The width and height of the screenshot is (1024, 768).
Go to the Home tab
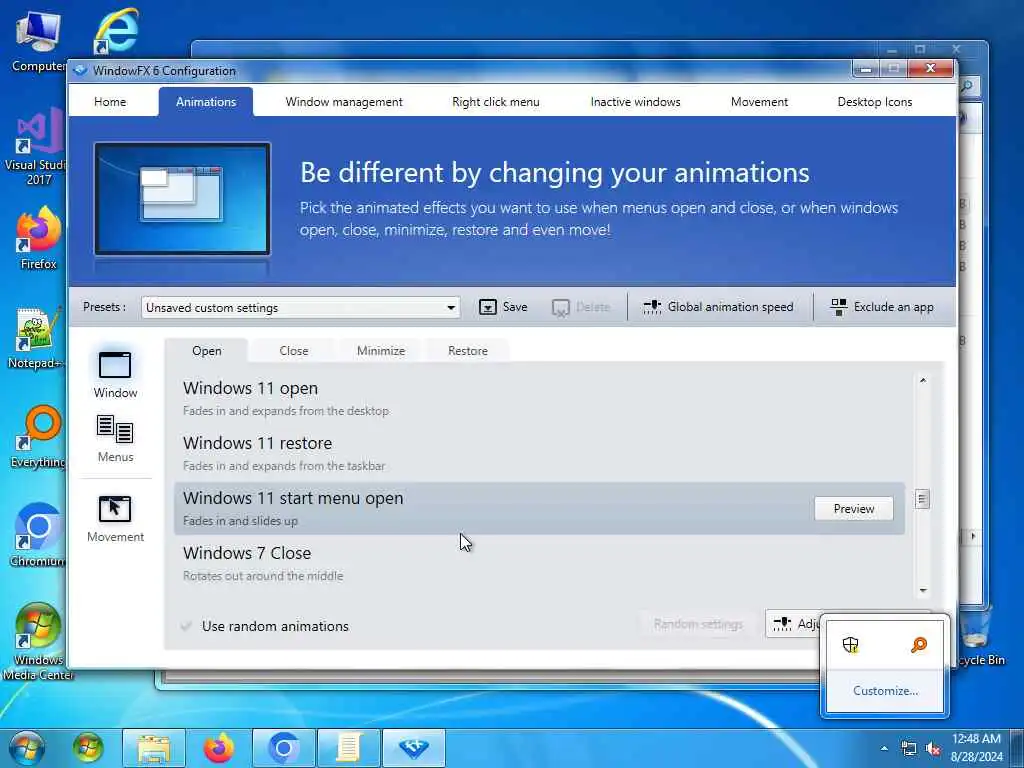pos(110,102)
